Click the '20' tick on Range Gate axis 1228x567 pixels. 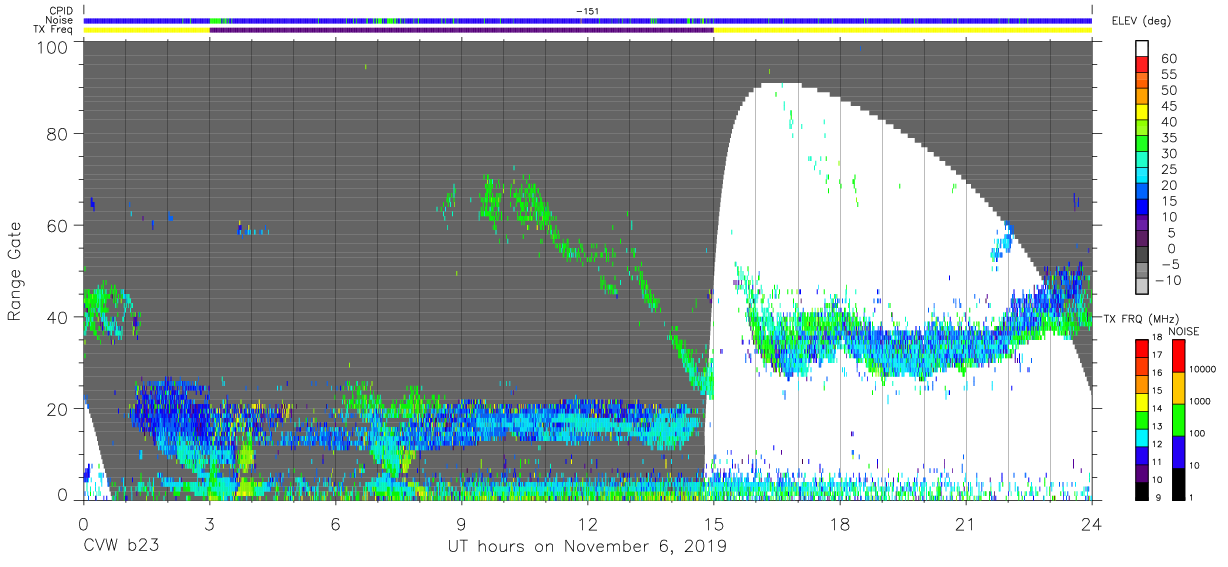coord(59,408)
